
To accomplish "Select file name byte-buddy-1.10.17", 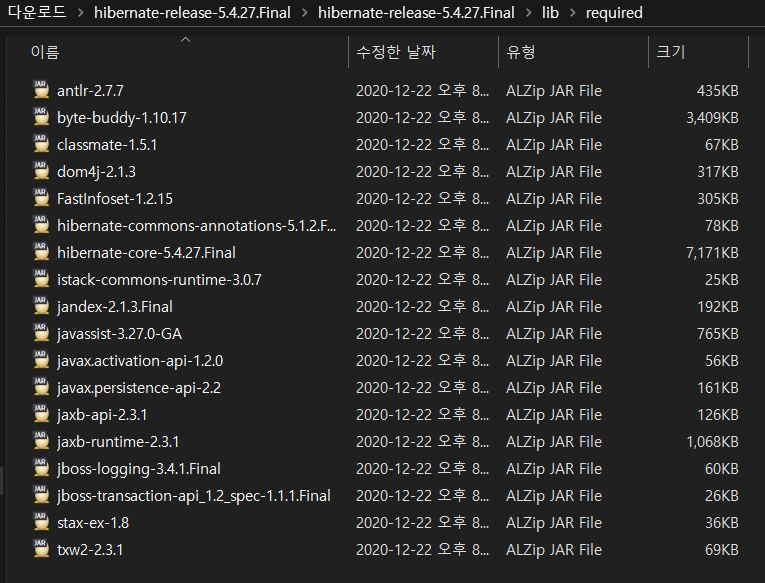I will (x=121, y=118).
